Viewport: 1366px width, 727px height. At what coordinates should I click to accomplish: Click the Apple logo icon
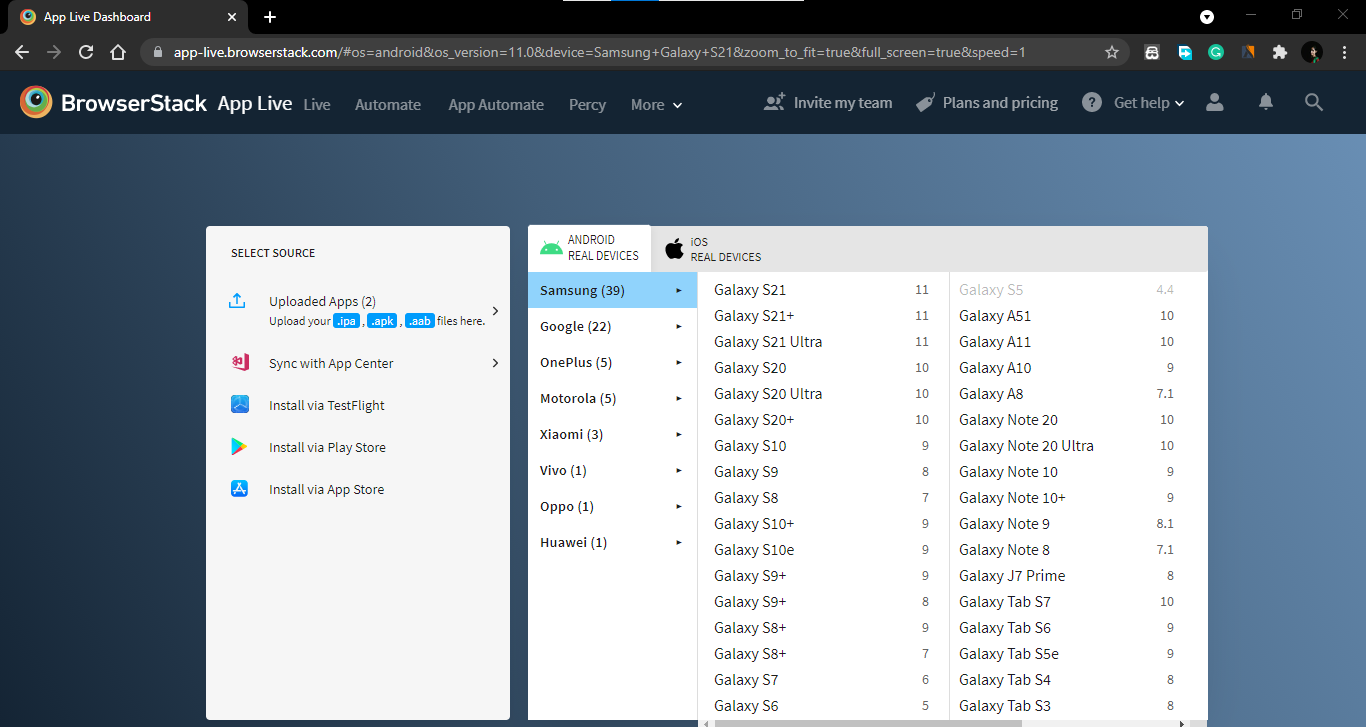tap(675, 248)
